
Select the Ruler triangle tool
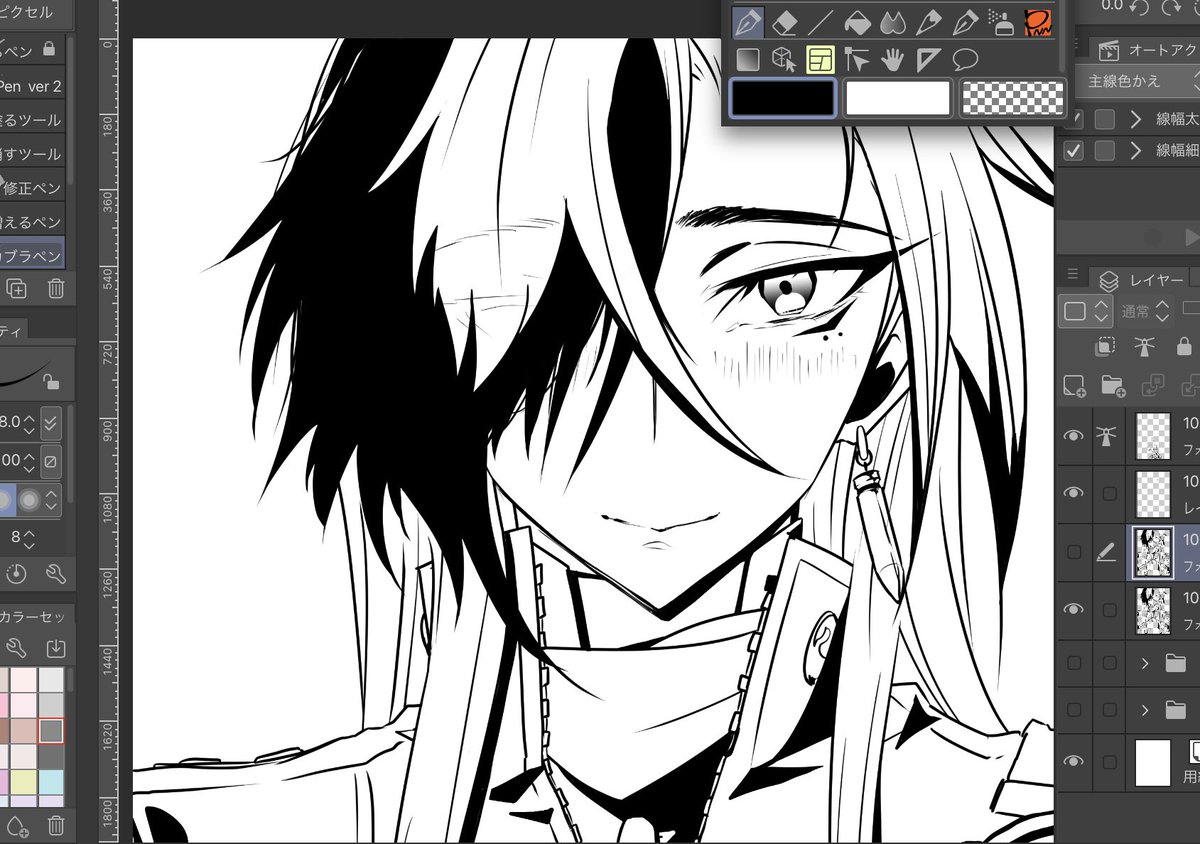click(x=928, y=61)
